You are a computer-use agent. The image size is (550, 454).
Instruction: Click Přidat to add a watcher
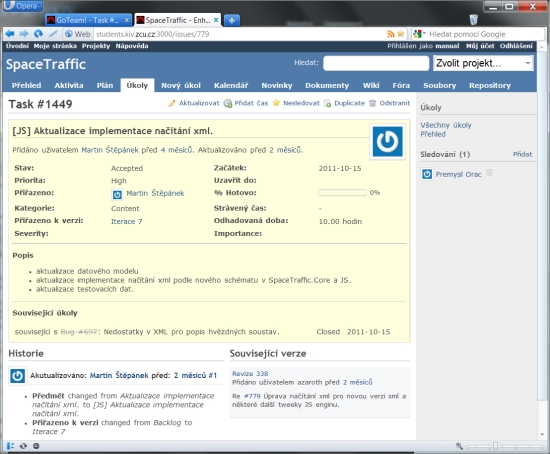[522, 154]
